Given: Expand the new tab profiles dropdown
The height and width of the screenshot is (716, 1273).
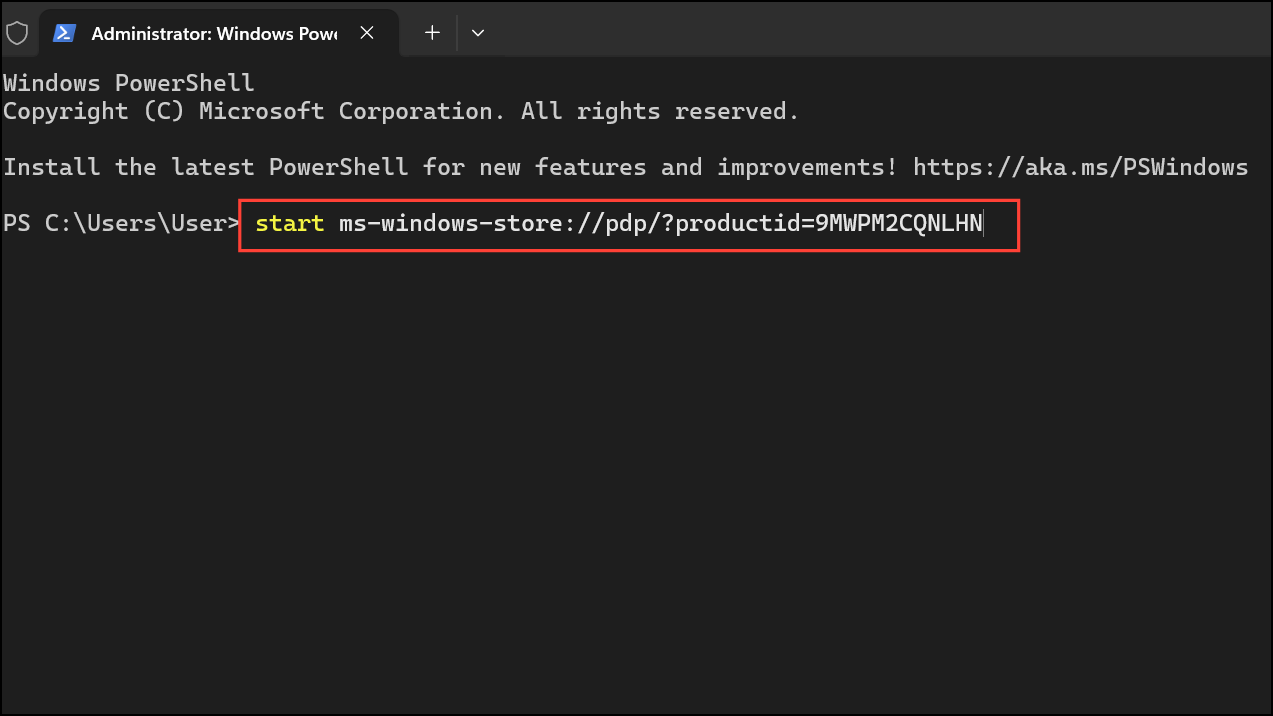Looking at the screenshot, I should coord(478,33).
